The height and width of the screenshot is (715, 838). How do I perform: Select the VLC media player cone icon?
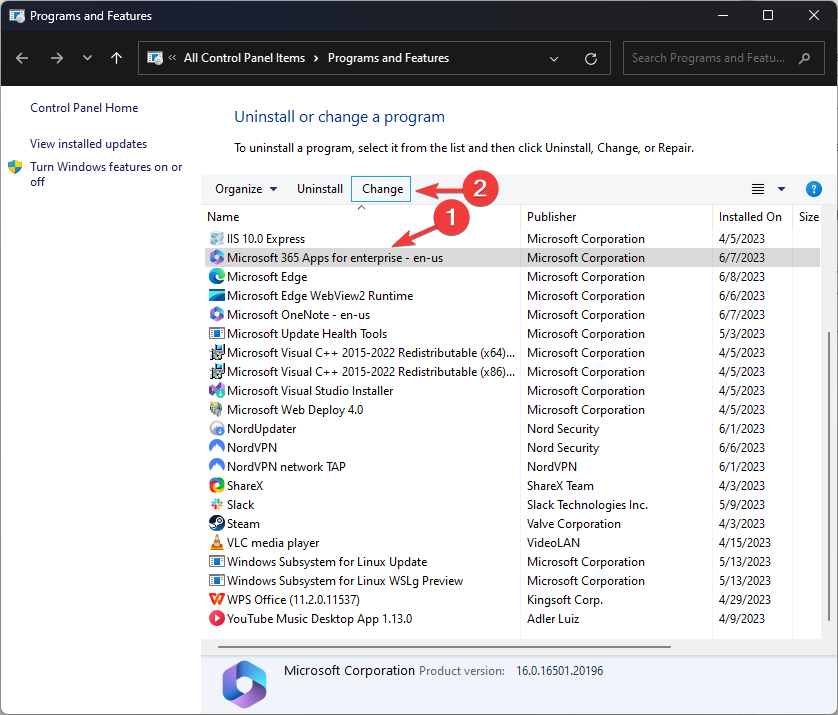216,542
